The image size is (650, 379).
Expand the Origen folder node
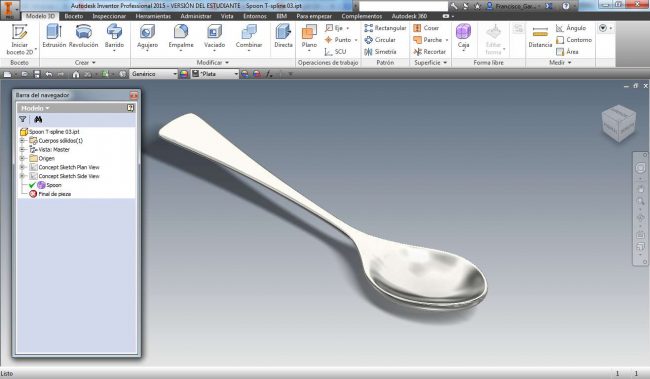22,158
